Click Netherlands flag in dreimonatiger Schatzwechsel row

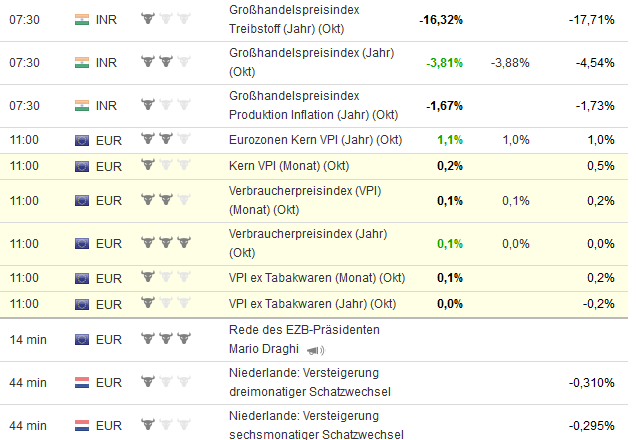click(82, 382)
